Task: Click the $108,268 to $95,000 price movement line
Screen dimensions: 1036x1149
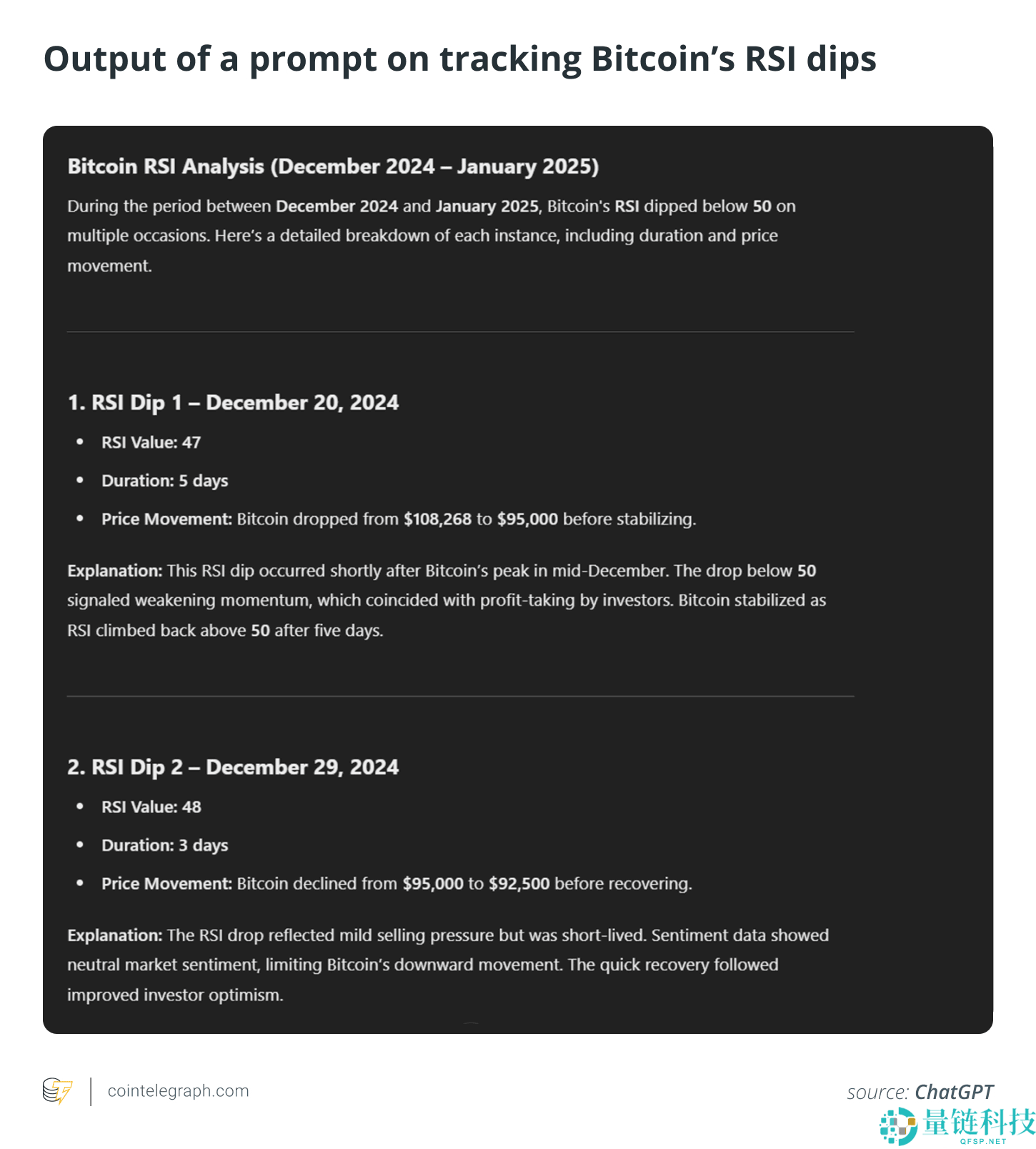Action: (398, 519)
